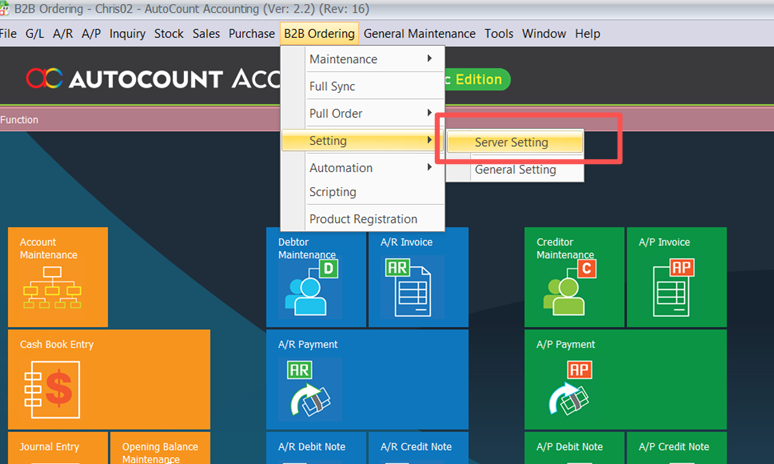This screenshot has width=774, height=464.
Task: Open the Opening Balance Maintenance tile
Action: 160,448
